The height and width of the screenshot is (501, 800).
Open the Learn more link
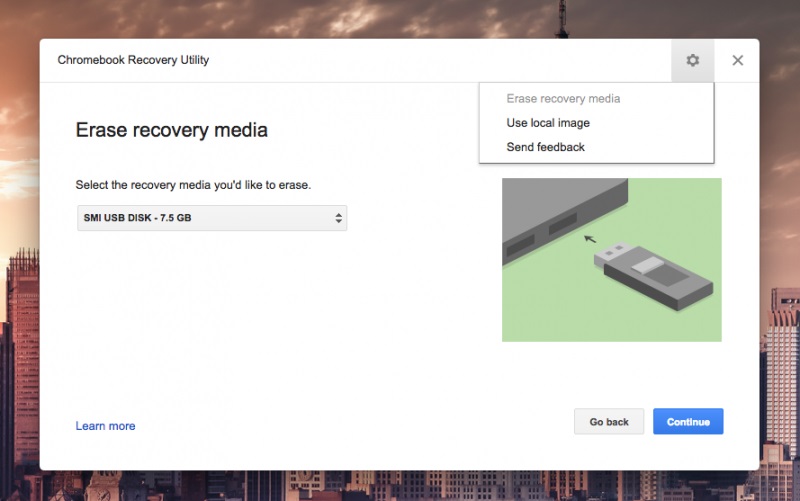(x=105, y=426)
